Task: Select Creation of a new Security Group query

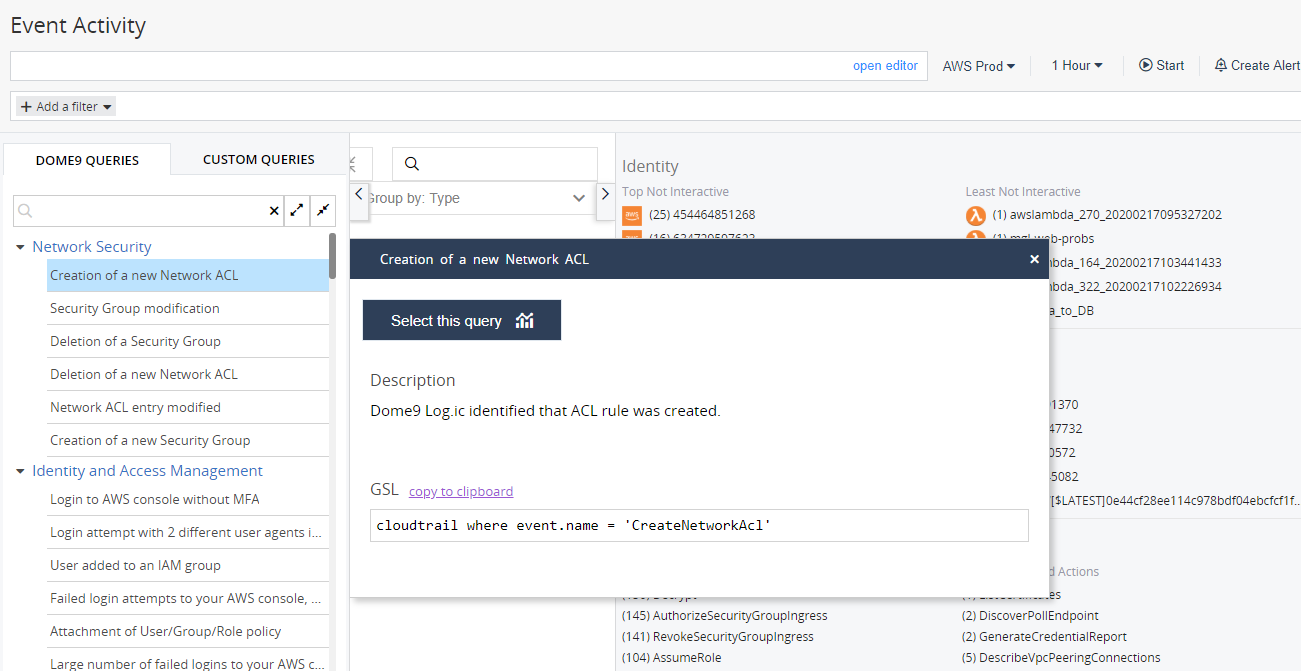Action: click(188, 440)
